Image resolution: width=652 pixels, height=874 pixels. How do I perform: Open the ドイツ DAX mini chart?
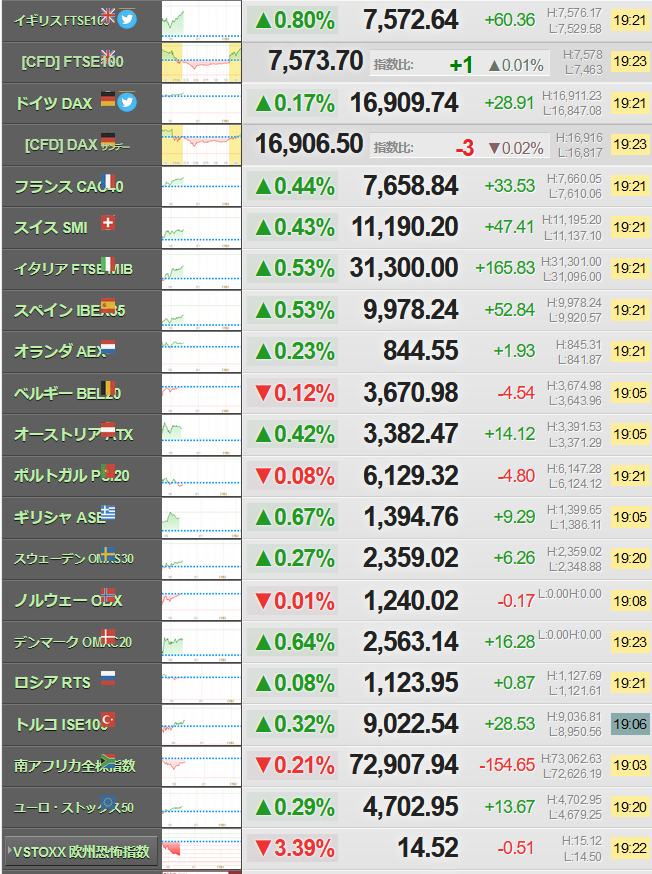[x=201, y=104]
